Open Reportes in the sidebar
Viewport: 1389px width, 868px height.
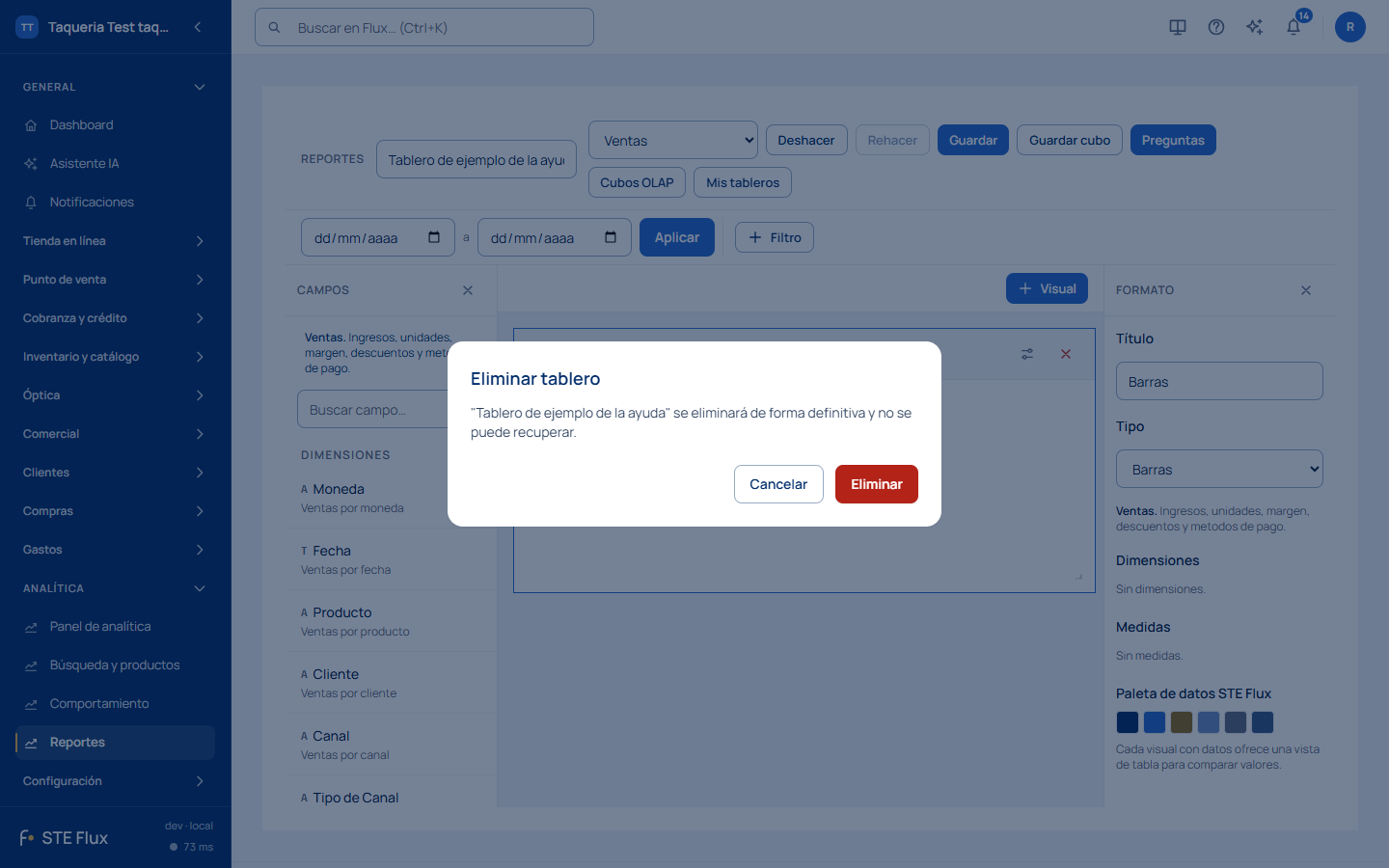(x=115, y=743)
